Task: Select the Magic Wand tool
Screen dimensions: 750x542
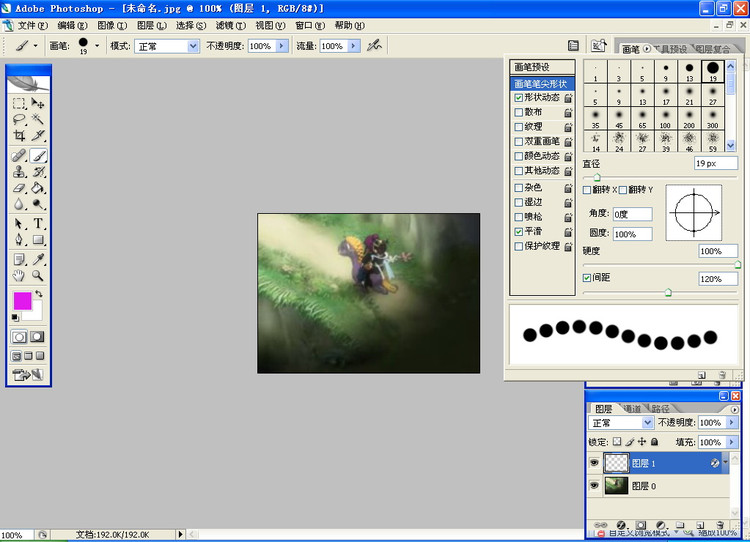Action: coord(38,119)
